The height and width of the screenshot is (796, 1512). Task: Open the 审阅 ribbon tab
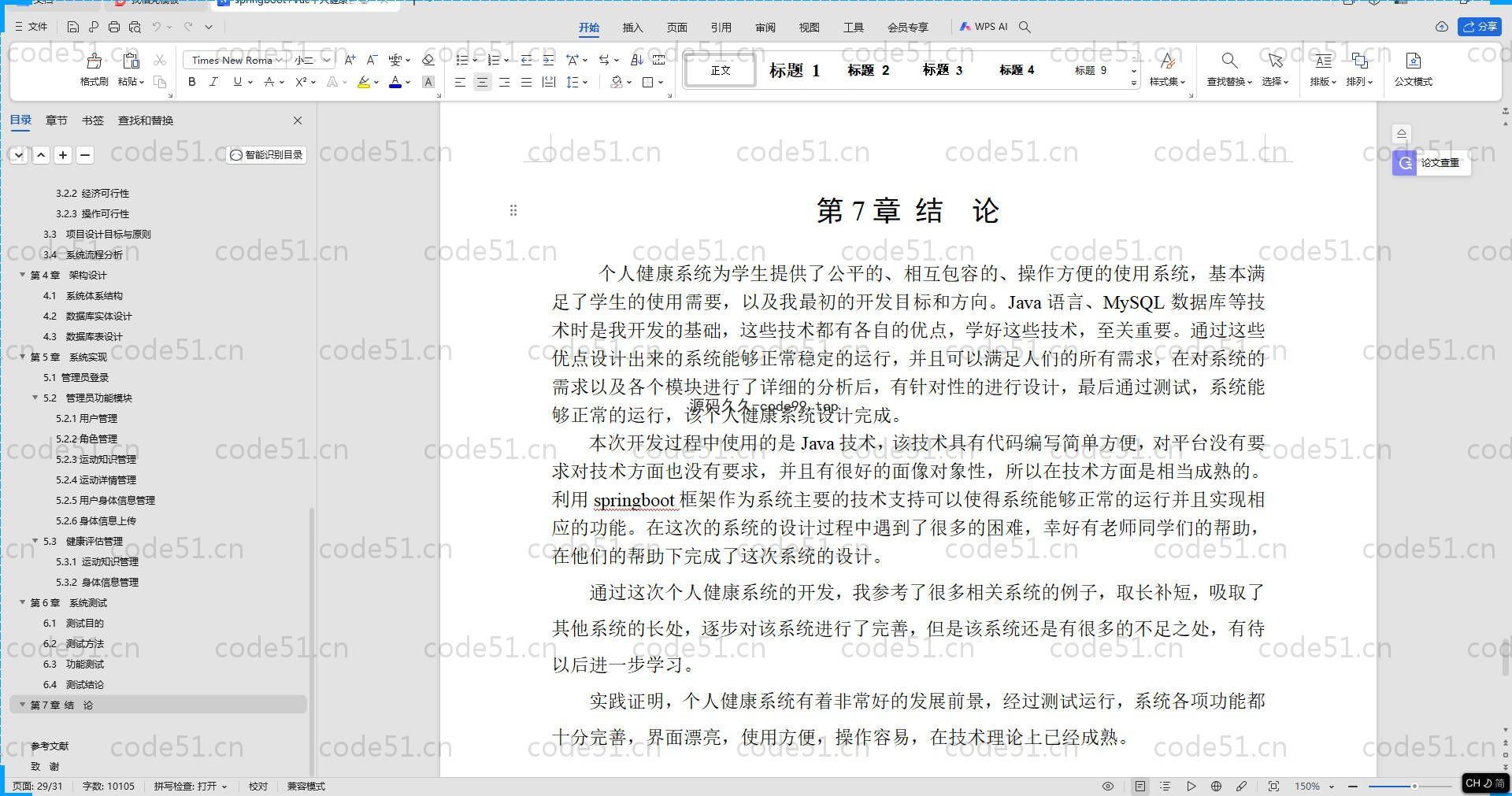click(765, 27)
